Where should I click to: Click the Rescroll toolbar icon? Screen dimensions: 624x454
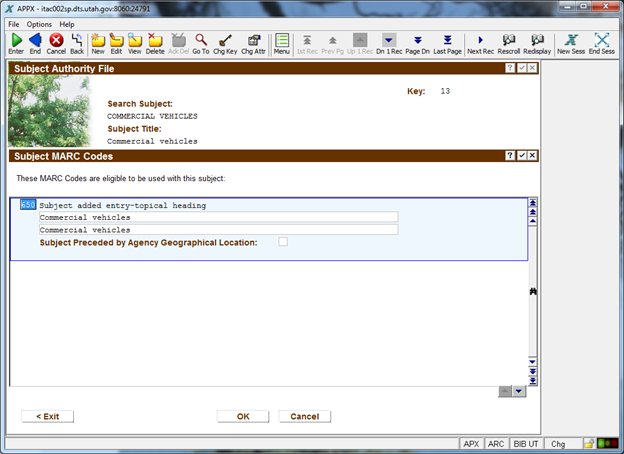click(509, 42)
